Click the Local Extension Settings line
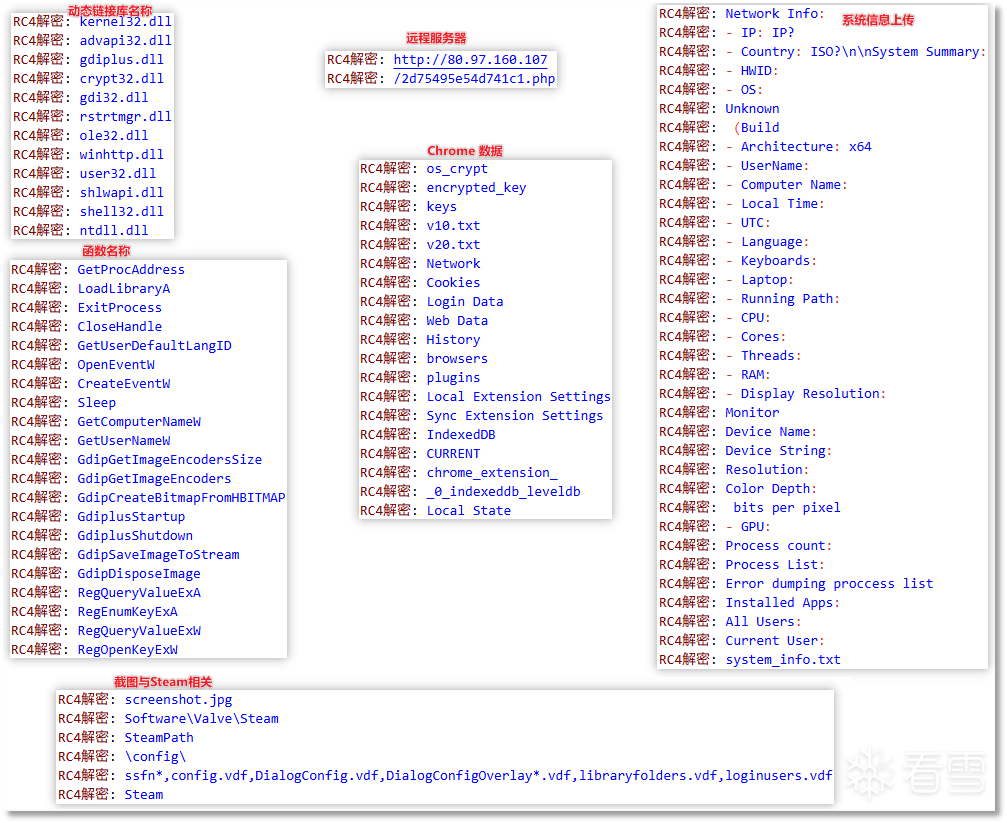Screen dimensions: 1007x823 click(518, 397)
